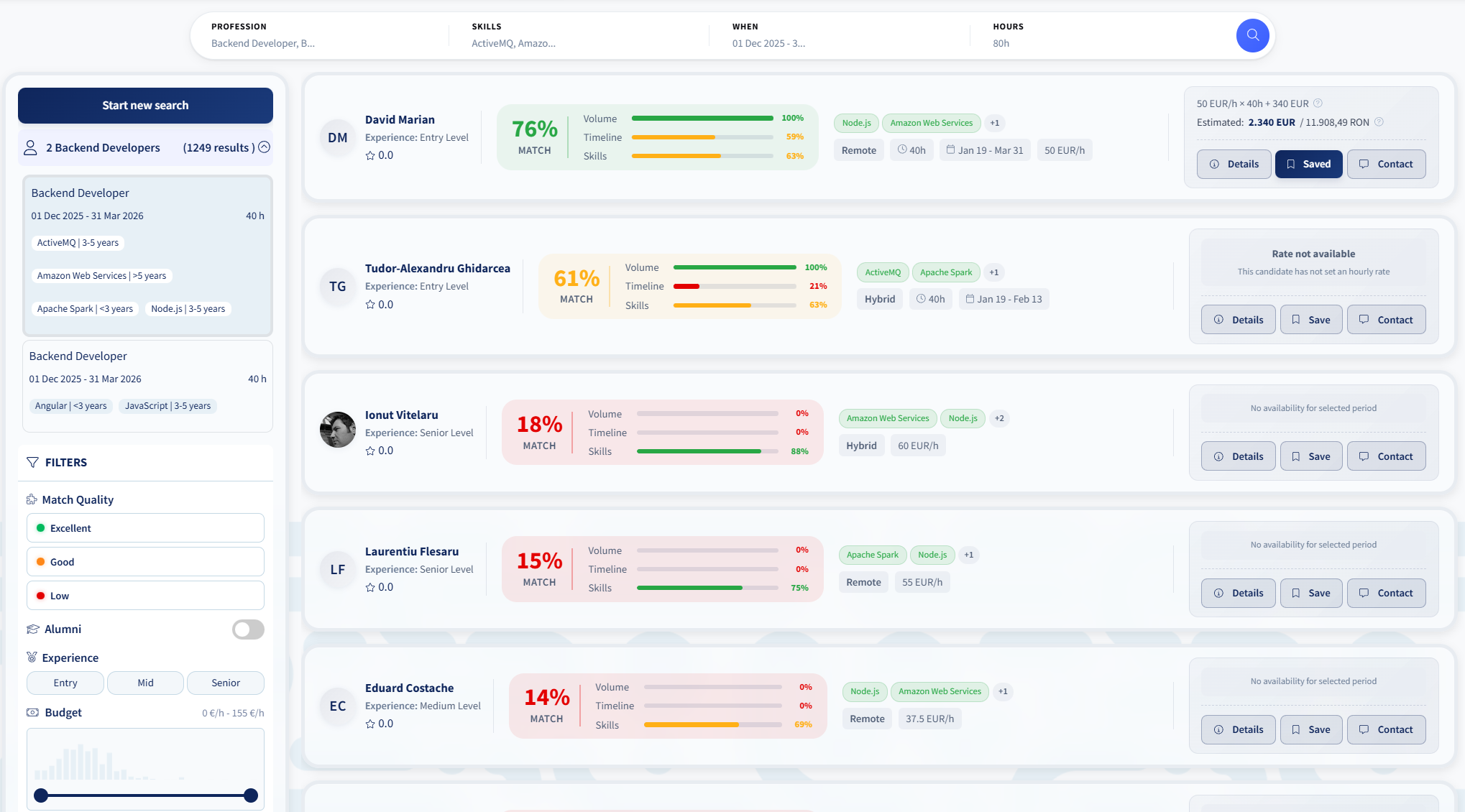Save Tudor-Alexandru Ghidarcea as candidate
The image size is (1465, 812).
point(1310,320)
